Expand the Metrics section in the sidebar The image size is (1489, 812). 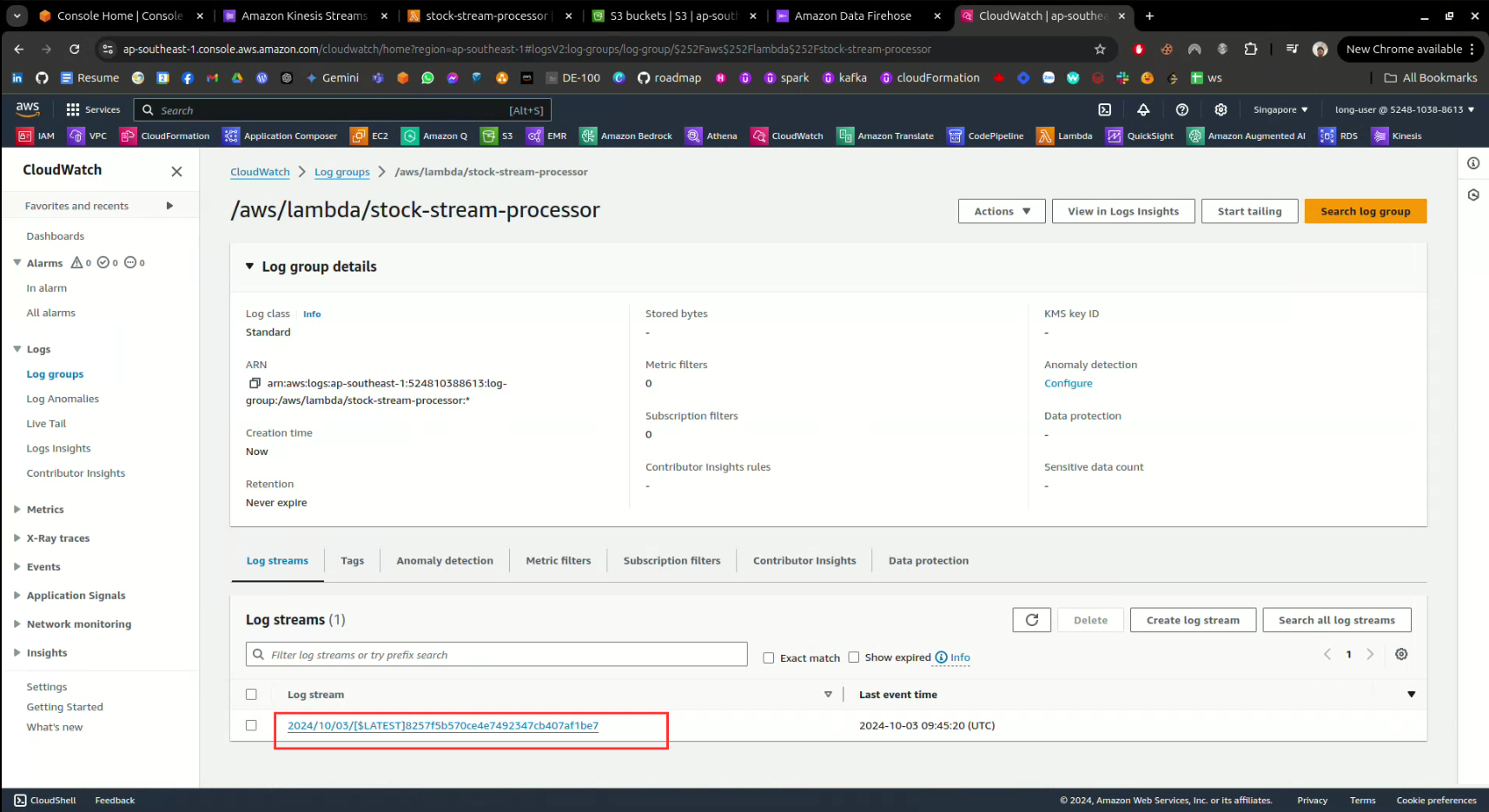tap(17, 510)
